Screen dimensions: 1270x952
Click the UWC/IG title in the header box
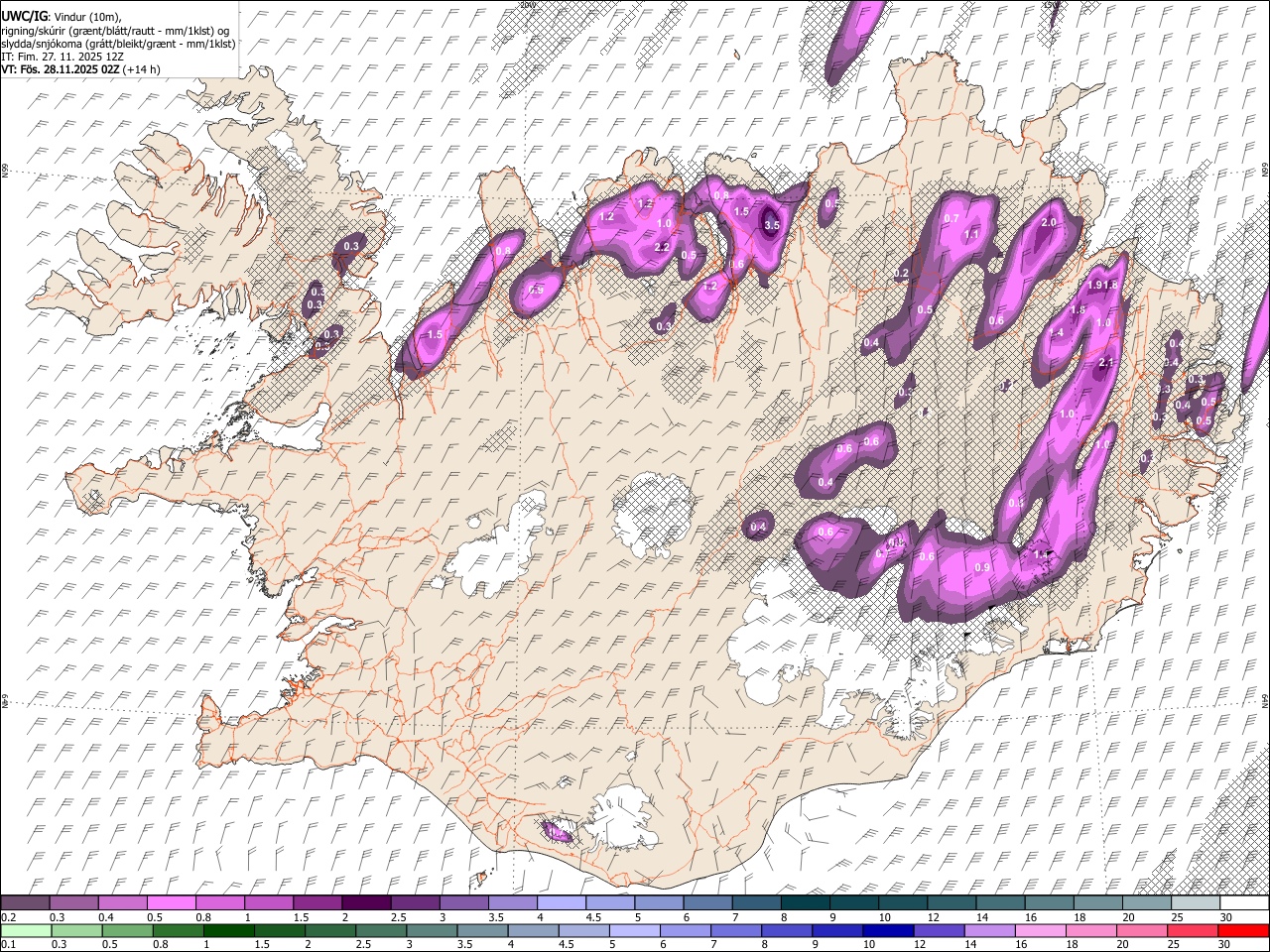point(24,16)
